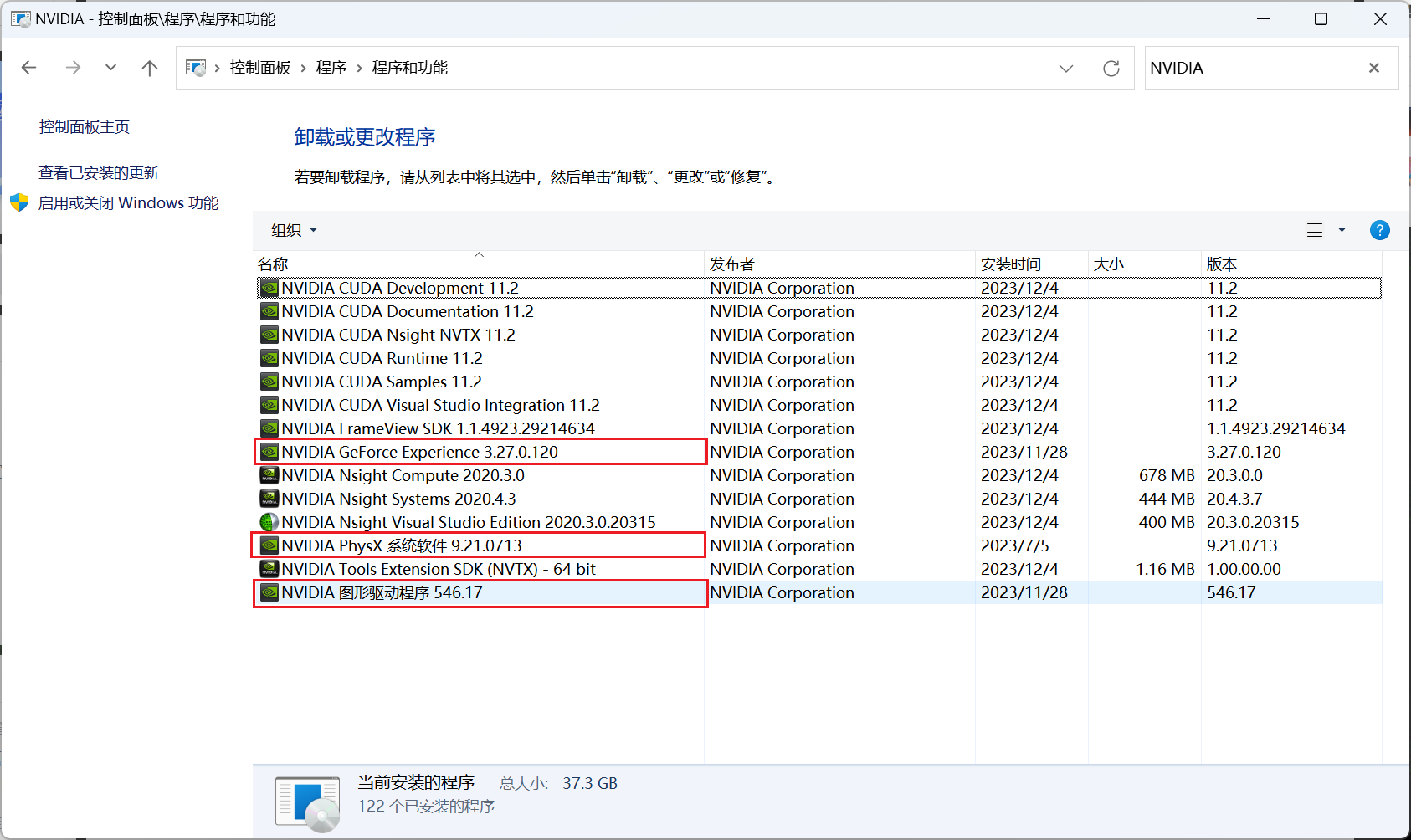Viewport: 1411px width, 840px height.
Task: Select NVIDIA FrameView SDK 1.1.4923.29214634 name
Action: coord(439,429)
